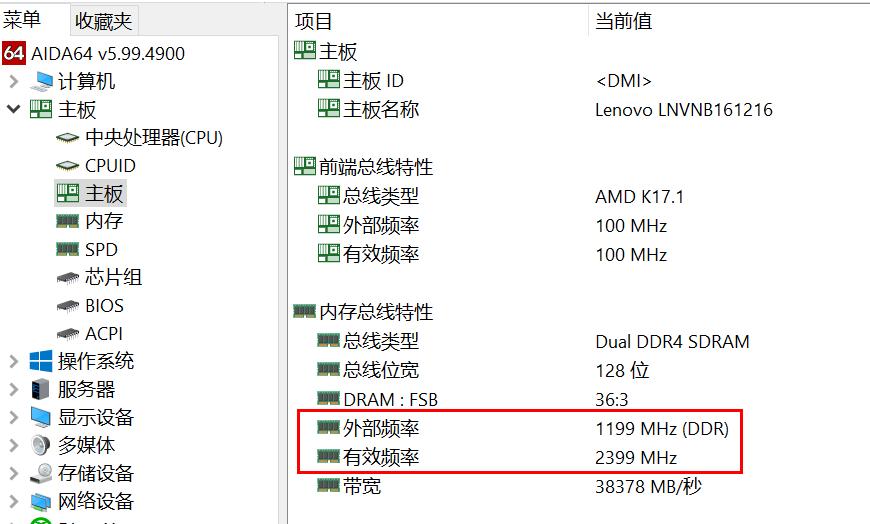This screenshot has height=524, width=870.
Task: Click the AIDA64 v5.99.4900 root icon
Action: point(14,53)
